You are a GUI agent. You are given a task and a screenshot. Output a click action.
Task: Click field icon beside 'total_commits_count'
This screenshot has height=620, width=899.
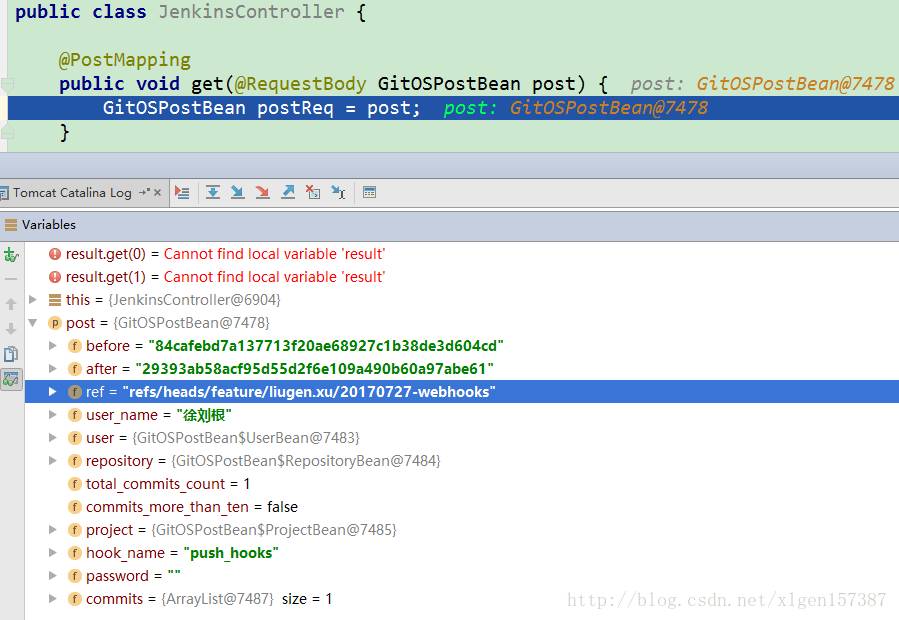coord(75,484)
